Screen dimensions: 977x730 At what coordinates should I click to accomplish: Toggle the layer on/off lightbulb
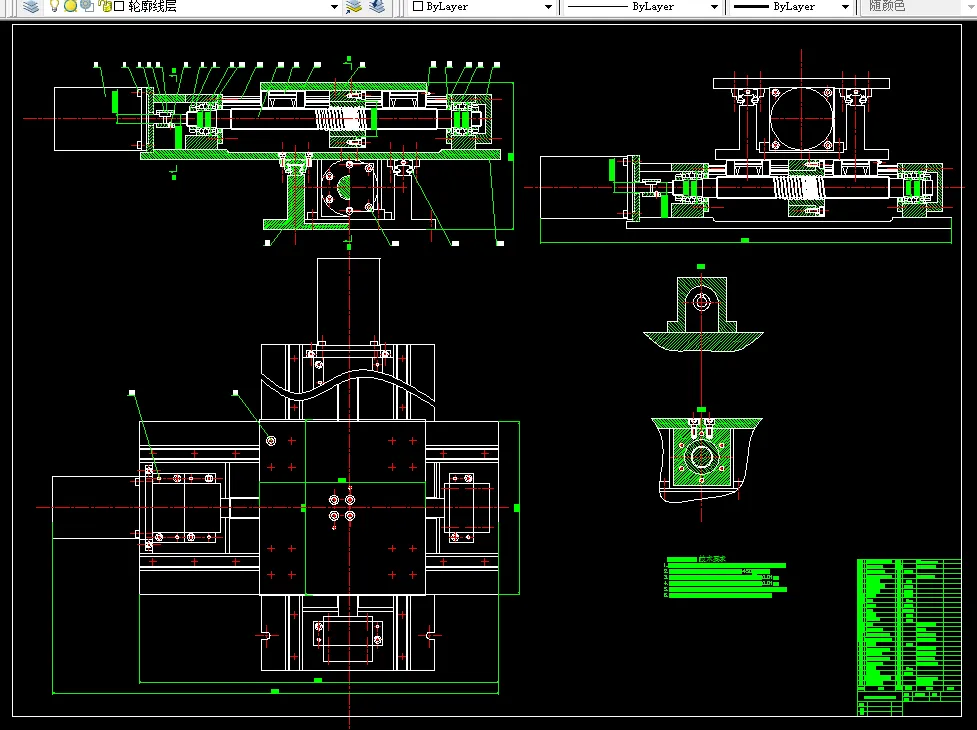[54, 6]
